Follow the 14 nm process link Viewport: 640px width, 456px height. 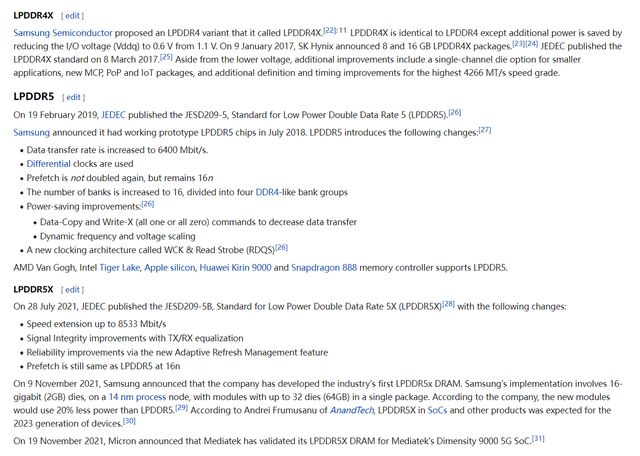(x=137, y=397)
